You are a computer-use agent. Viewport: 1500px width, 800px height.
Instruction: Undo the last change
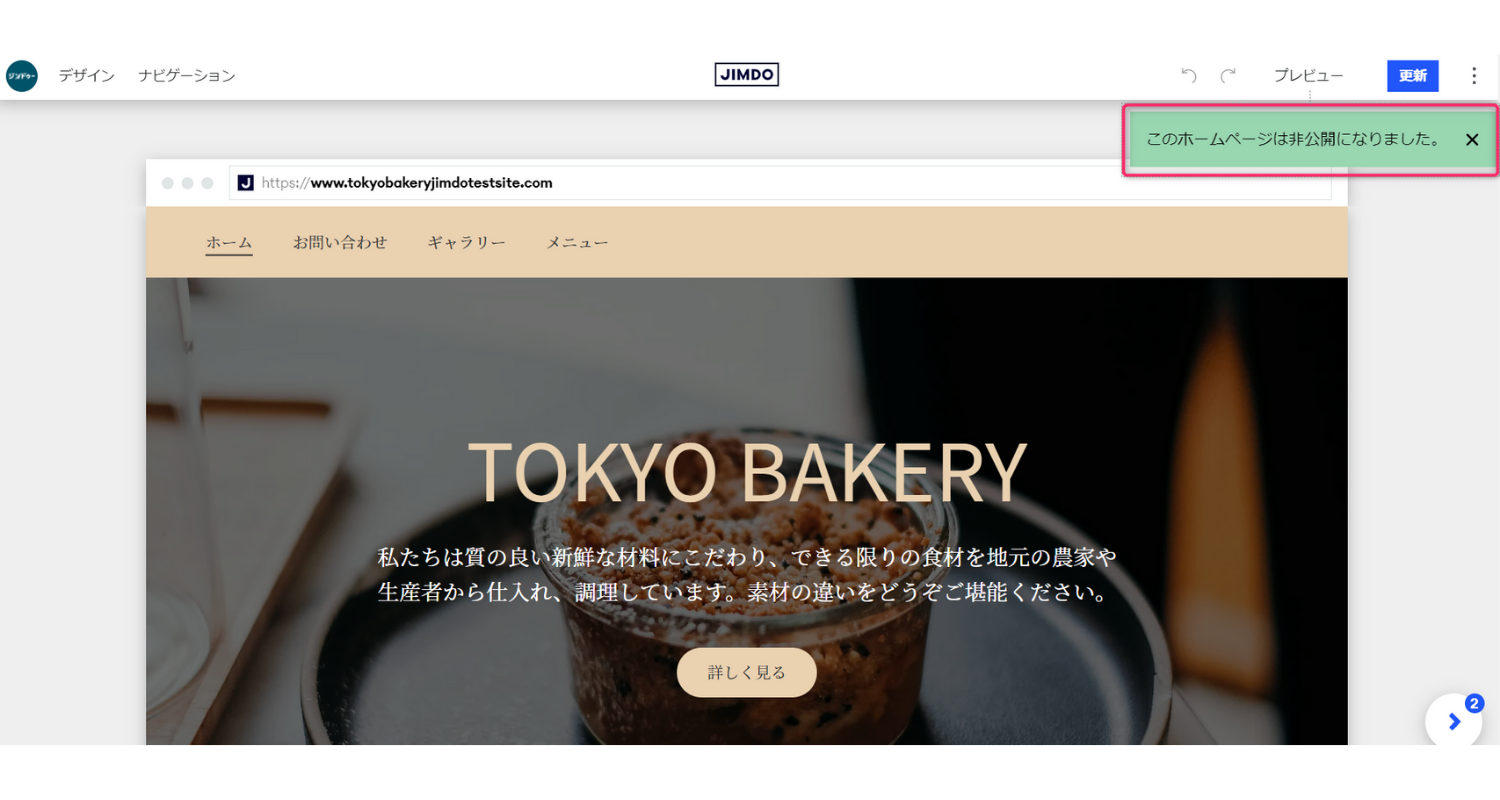[x=1189, y=76]
